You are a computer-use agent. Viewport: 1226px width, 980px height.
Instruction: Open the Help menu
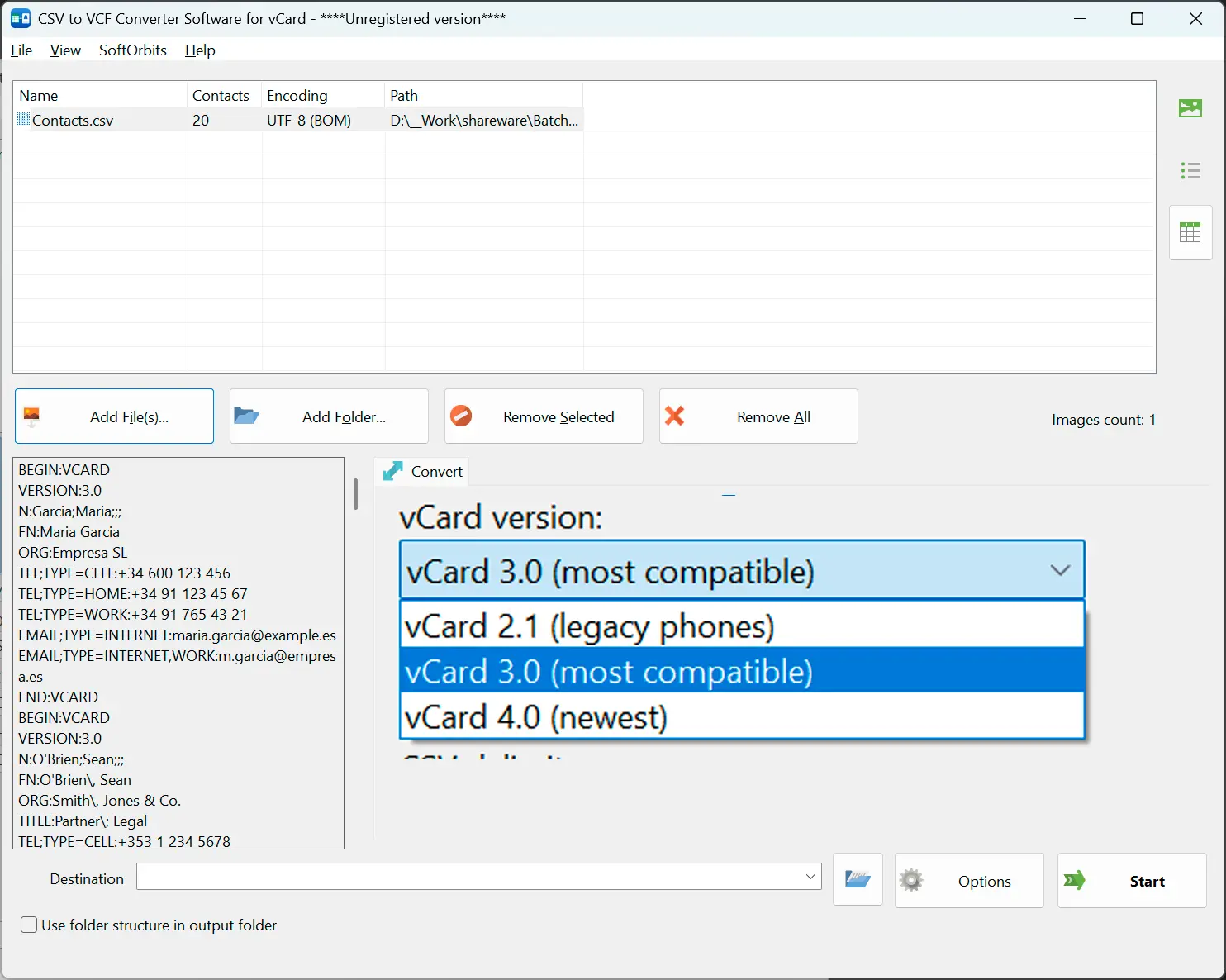pyautogui.click(x=200, y=50)
